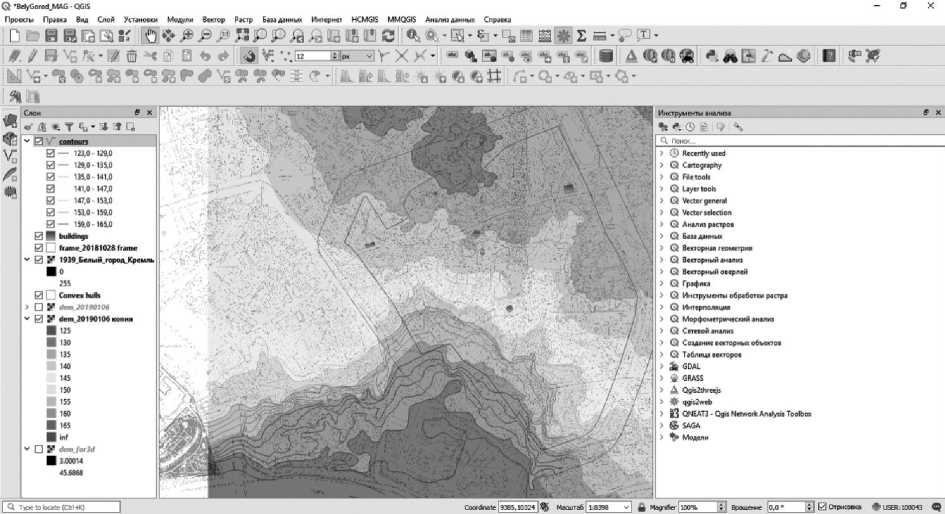
Task: Click the Open Attribute Table icon
Action: click(526, 36)
